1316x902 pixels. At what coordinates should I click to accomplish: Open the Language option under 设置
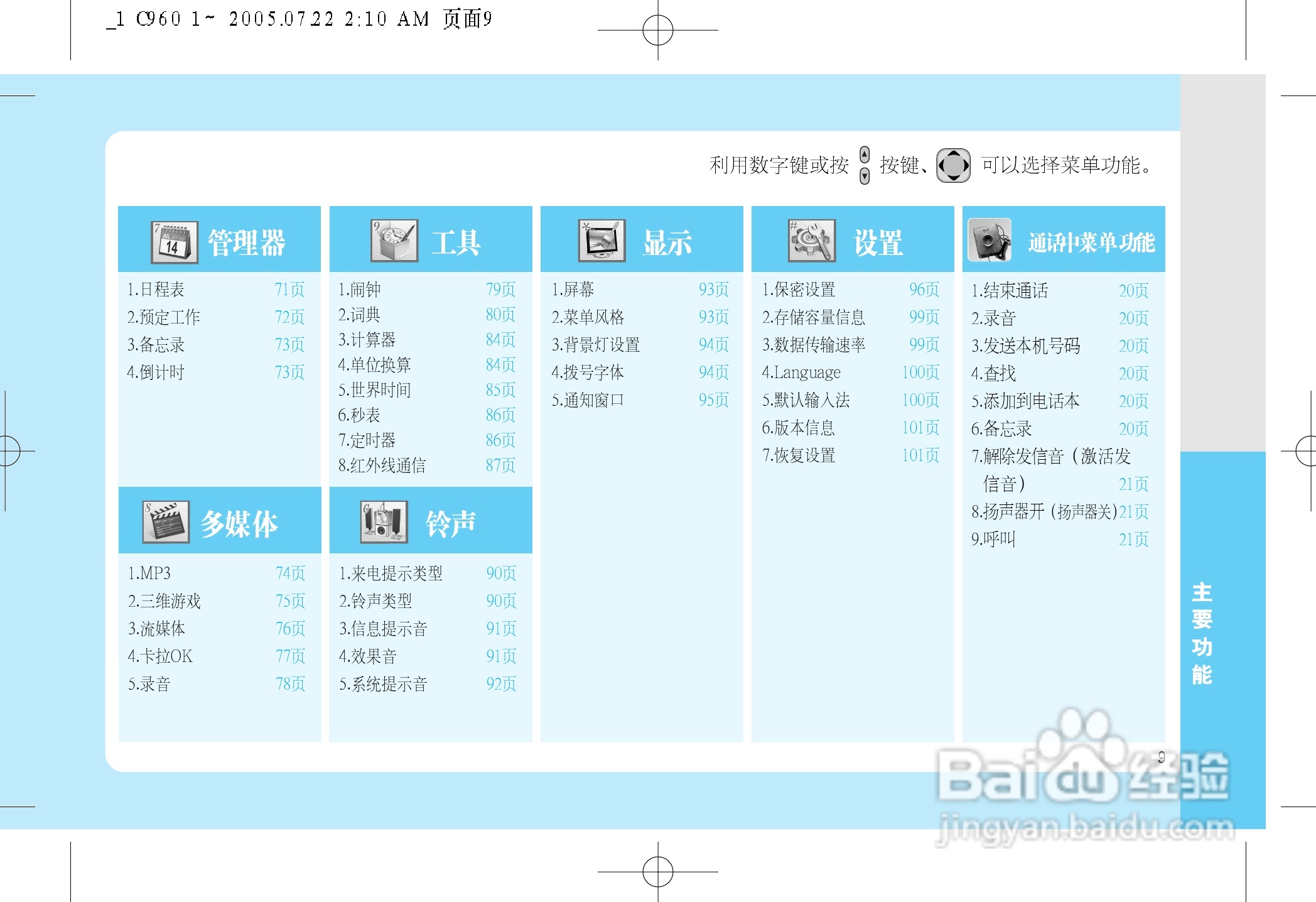click(x=802, y=372)
